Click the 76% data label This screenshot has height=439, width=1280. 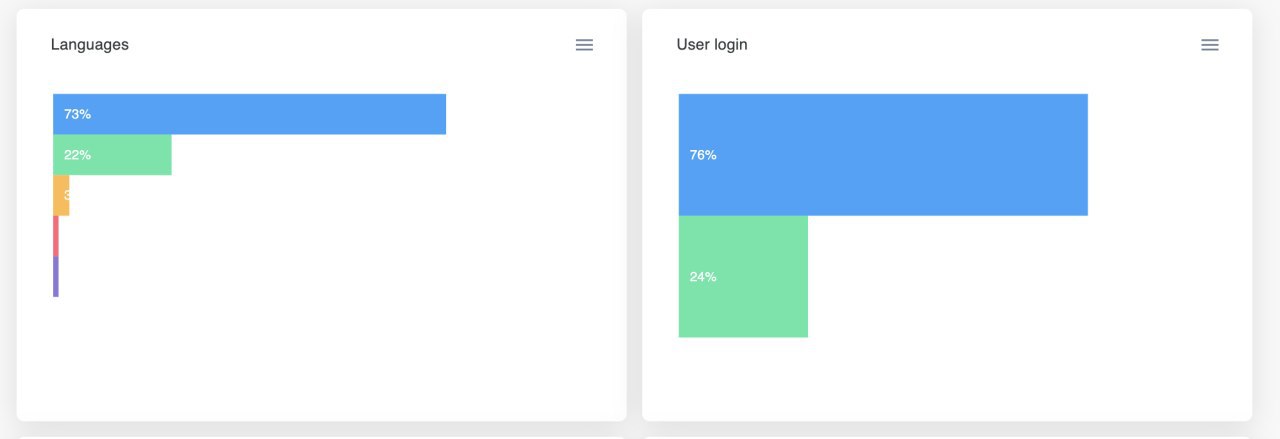click(703, 155)
